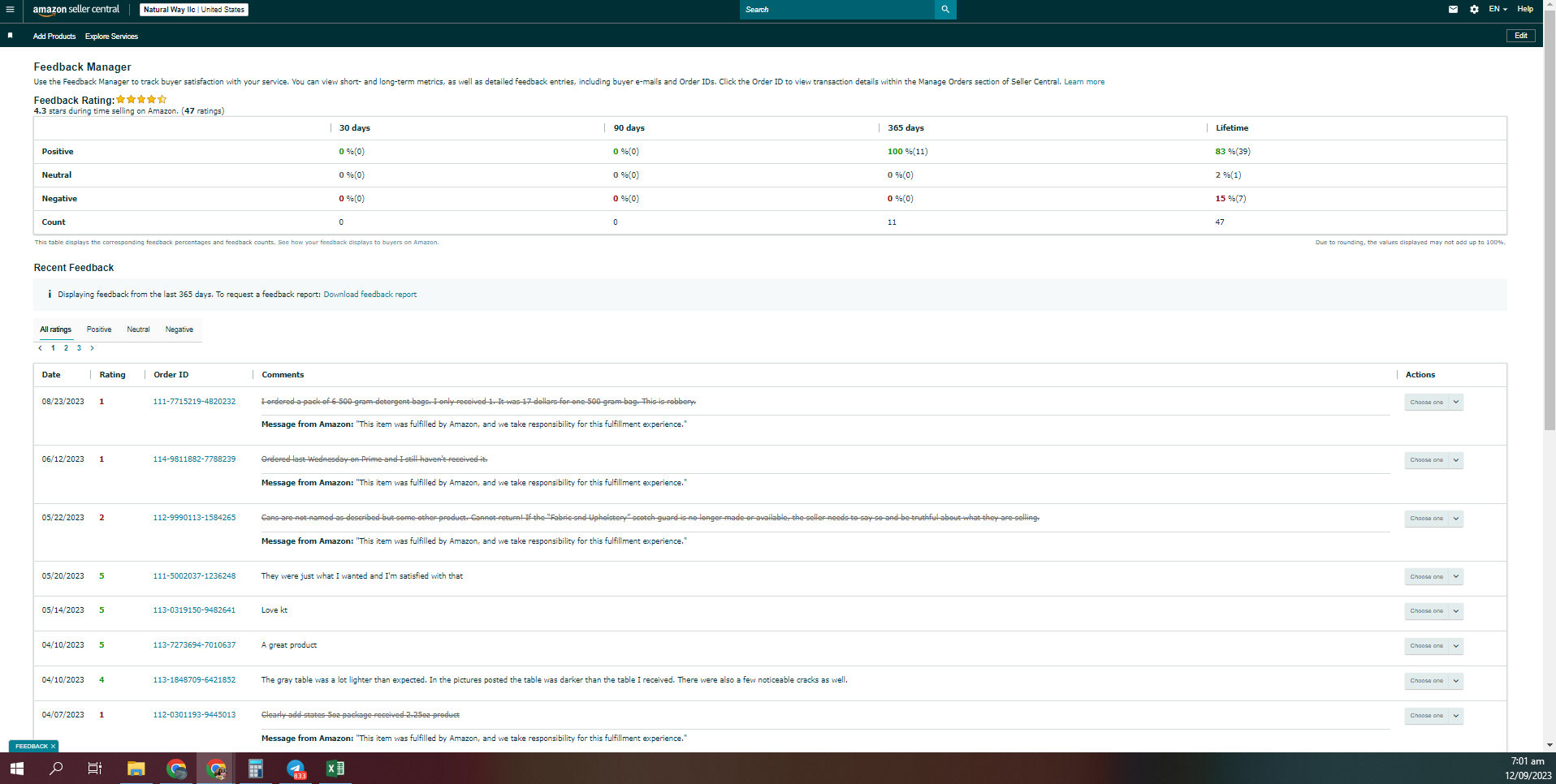Switch to the Negative tab
The image size is (1556, 784).
[x=179, y=330]
